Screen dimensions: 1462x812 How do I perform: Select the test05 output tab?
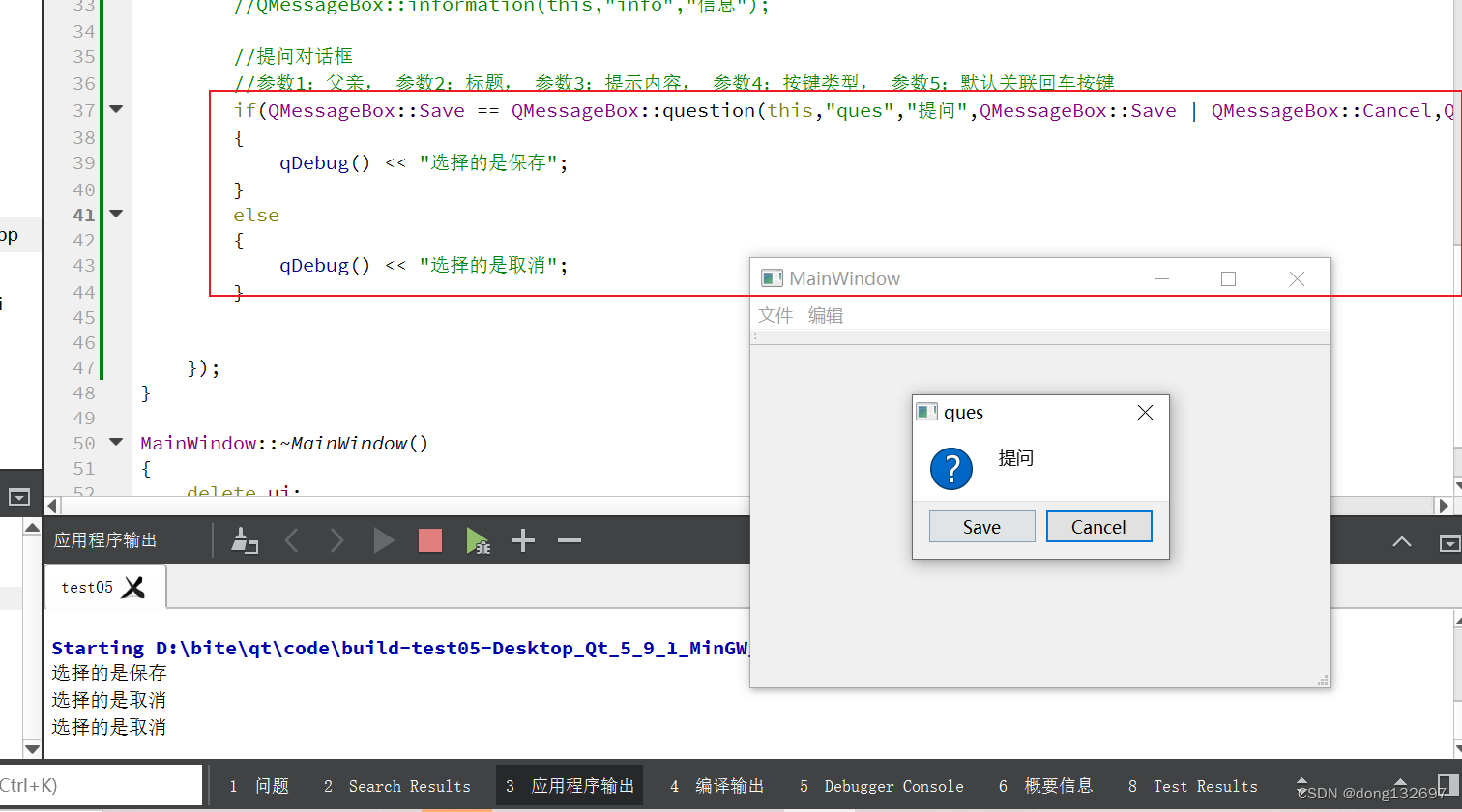[104, 587]
